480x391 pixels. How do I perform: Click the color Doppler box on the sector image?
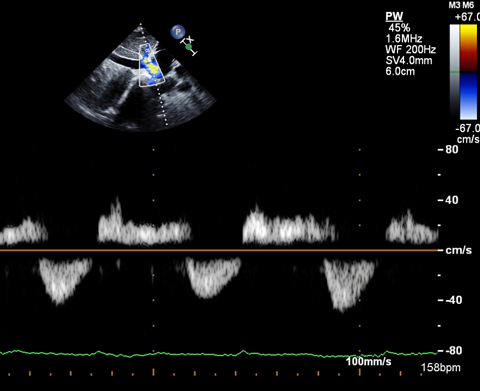(x=152, y=65)
